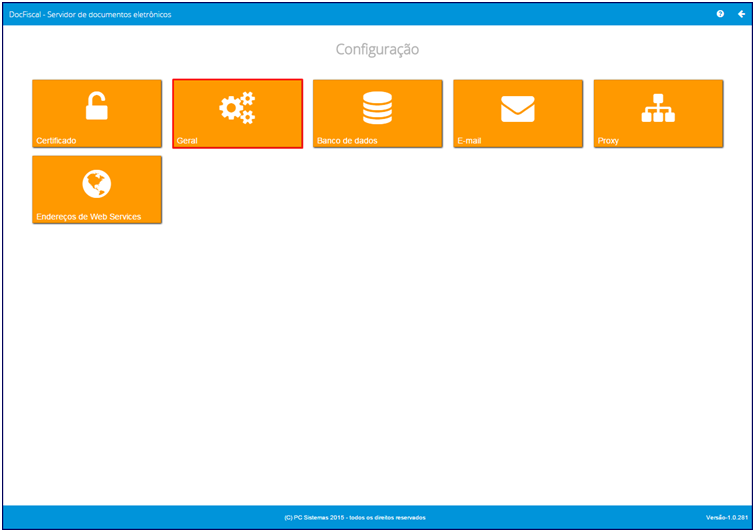Open the Banco de dados tile
755x532 pixels.
(378, 114)
